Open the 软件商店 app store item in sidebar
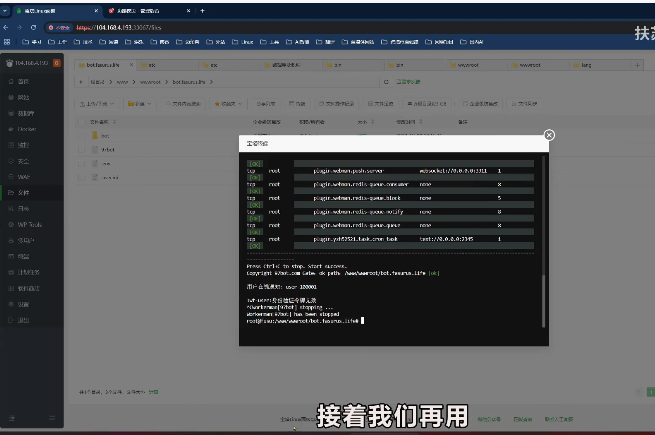This screenshot has width=655, height=435. coord(28,288)
